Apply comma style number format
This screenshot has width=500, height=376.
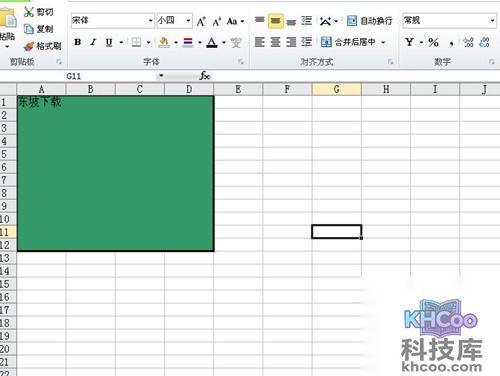tap(451, 43)
